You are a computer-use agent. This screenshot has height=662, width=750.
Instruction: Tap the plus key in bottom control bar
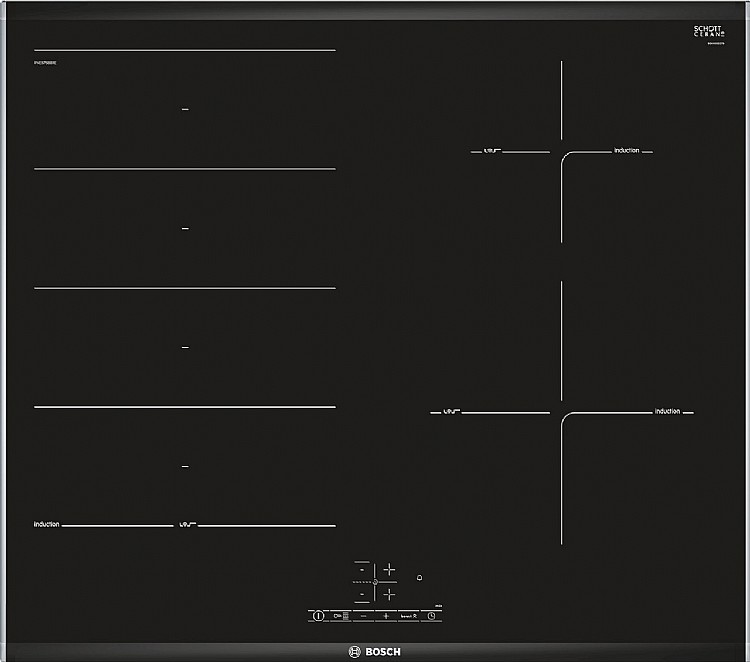pyautogui.click(x=386, y=616)
